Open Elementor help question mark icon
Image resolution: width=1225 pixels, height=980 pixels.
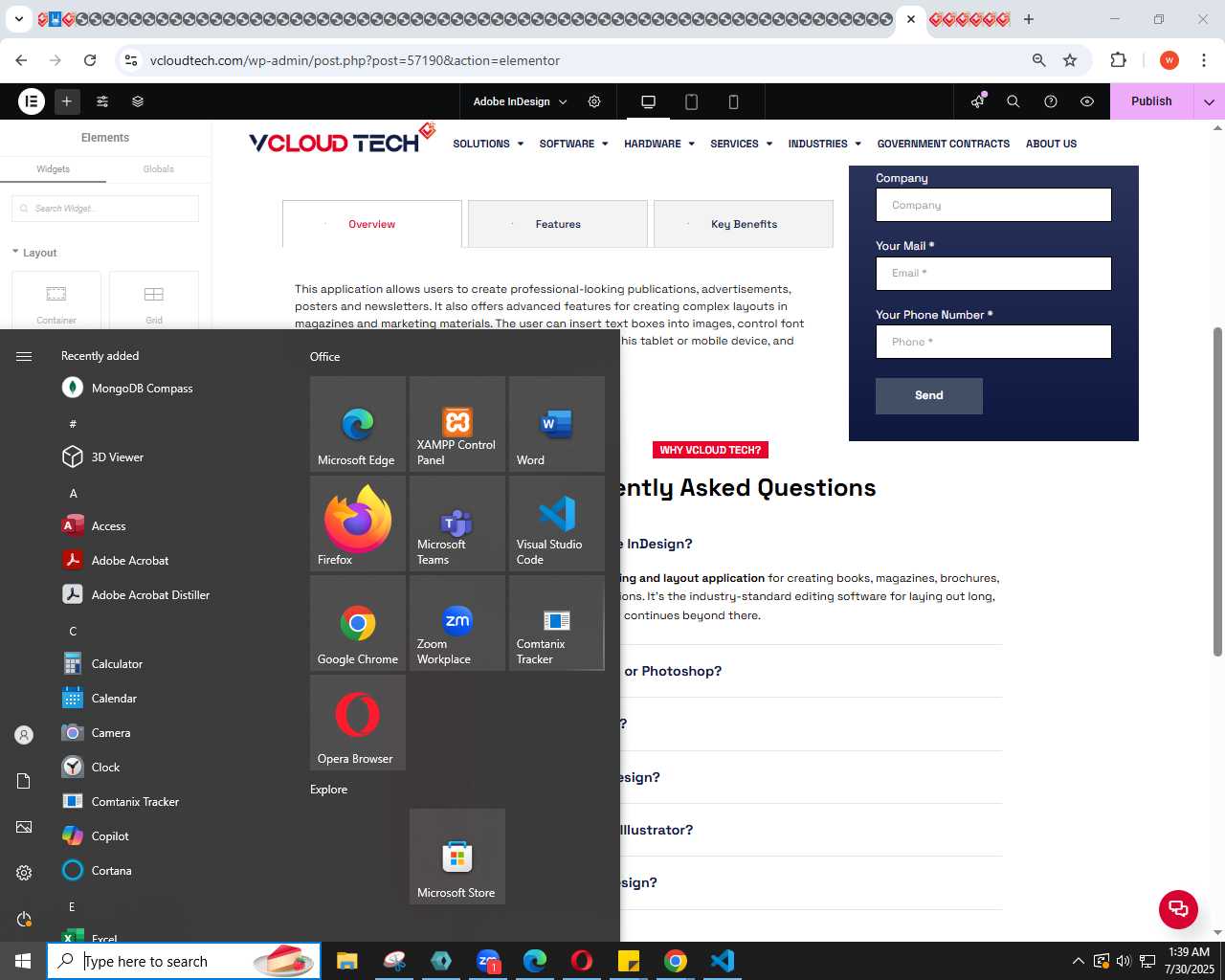[x=1051, y=101]
